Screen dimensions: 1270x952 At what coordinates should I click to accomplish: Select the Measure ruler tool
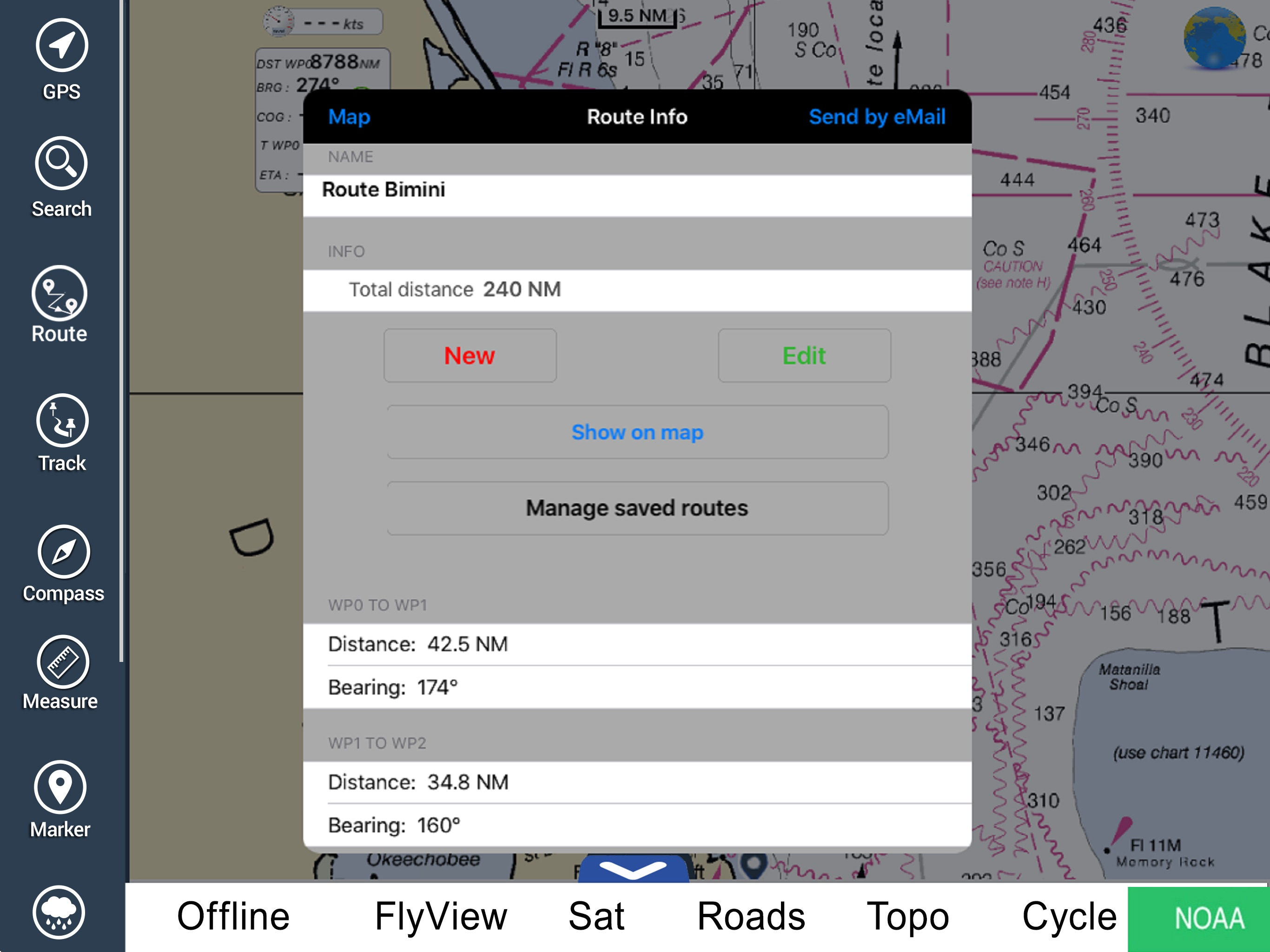point(63,662)
